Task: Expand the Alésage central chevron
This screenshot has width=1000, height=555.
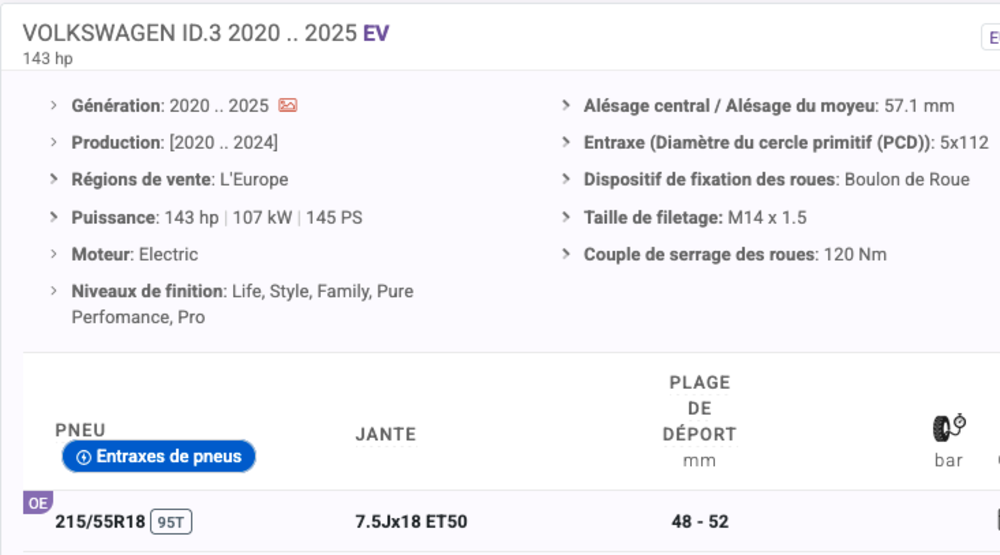Action: (x=566, y=105)
